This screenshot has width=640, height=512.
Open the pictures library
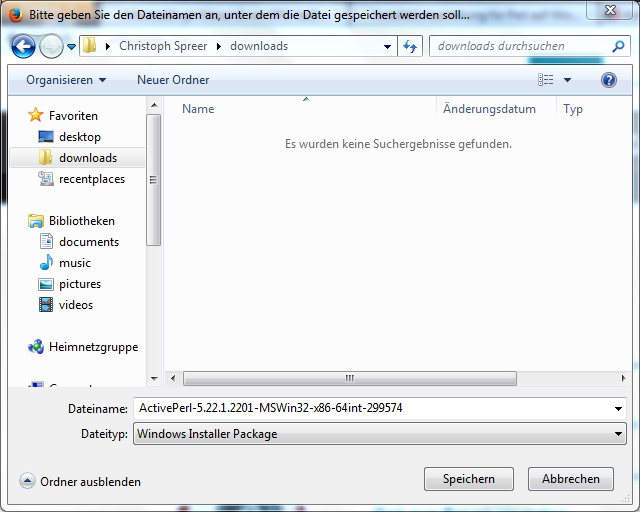79,284
